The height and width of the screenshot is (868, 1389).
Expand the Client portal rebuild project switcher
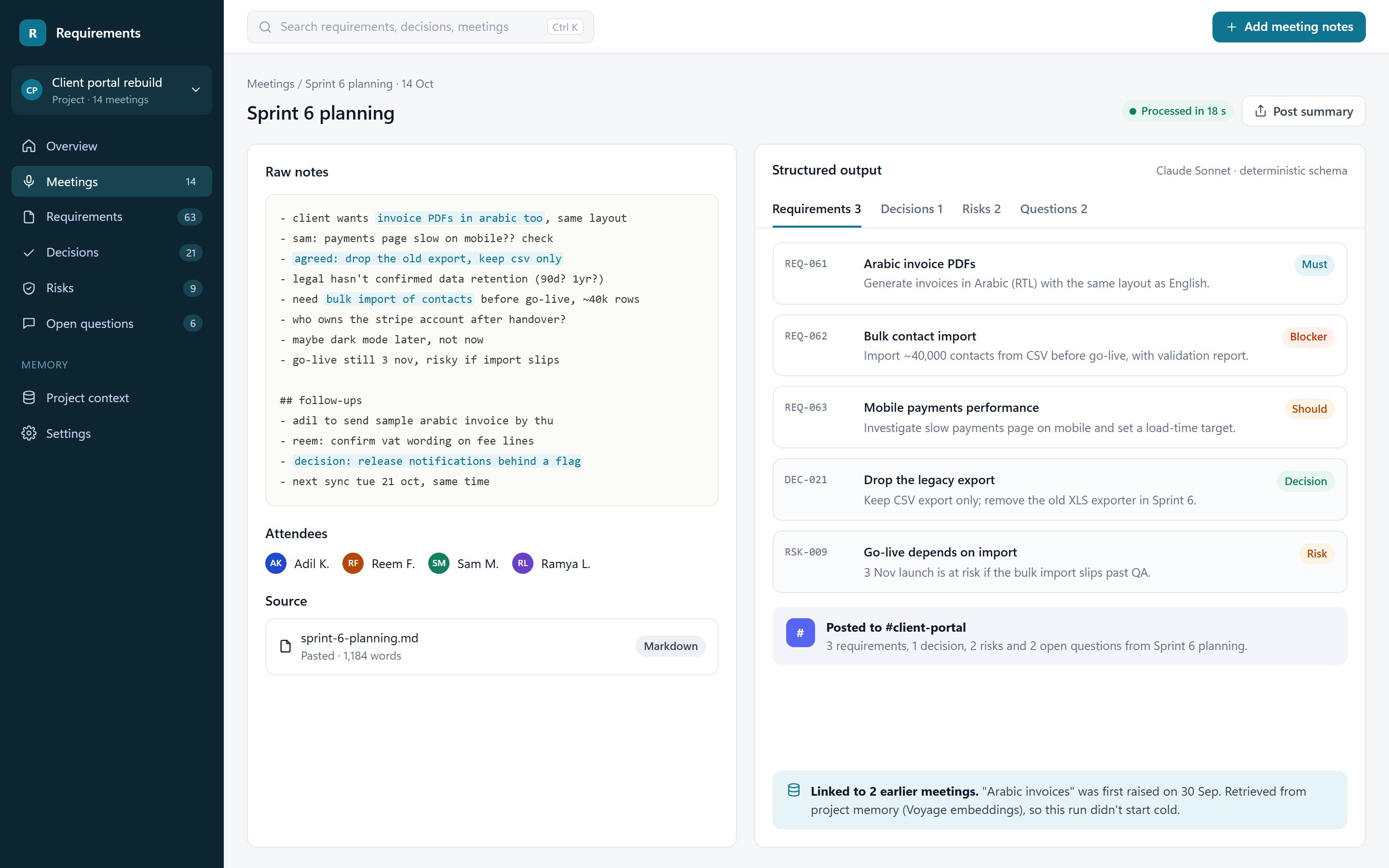point(112,90)
